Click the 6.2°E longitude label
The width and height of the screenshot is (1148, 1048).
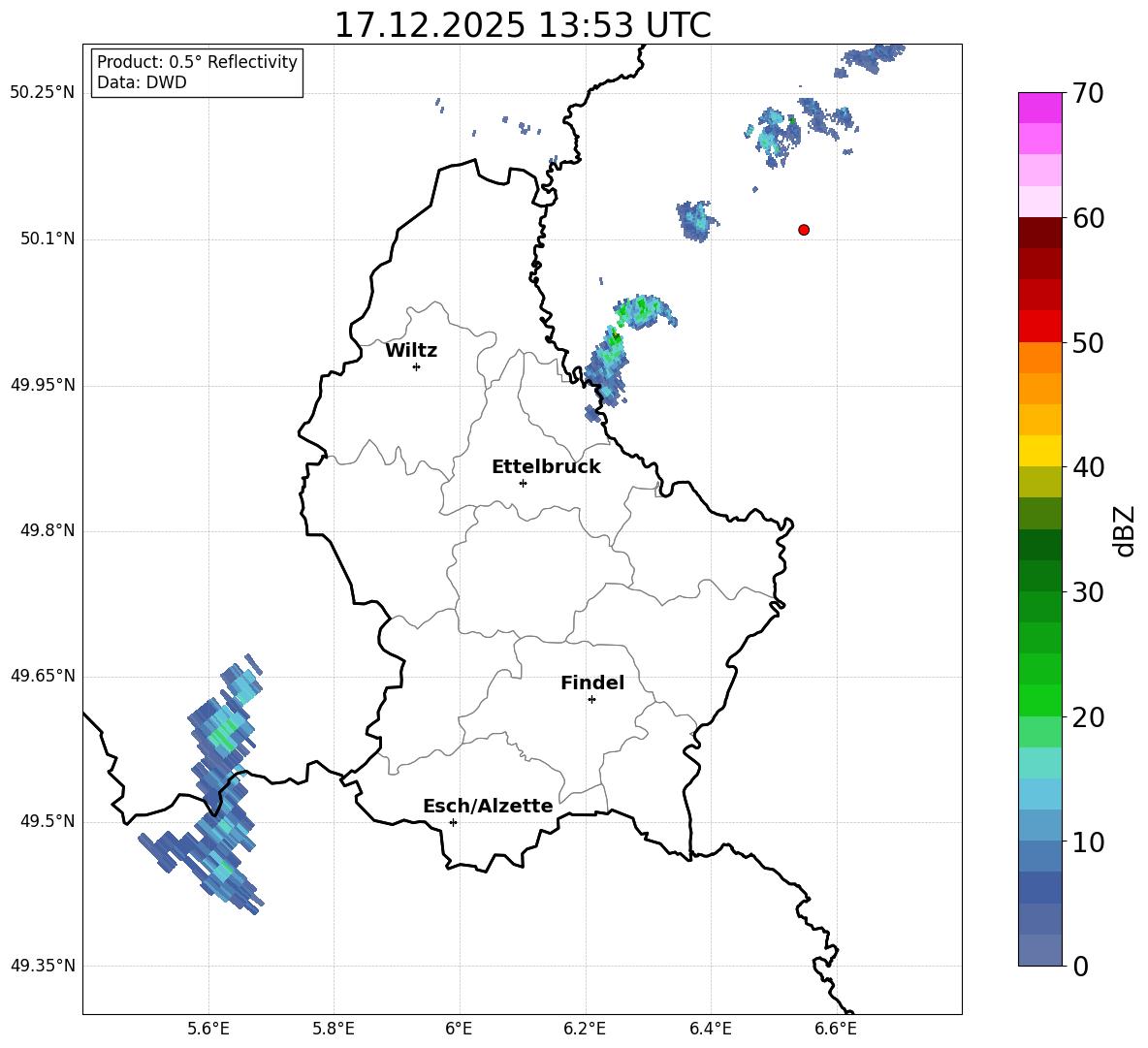pos(585,1030)
